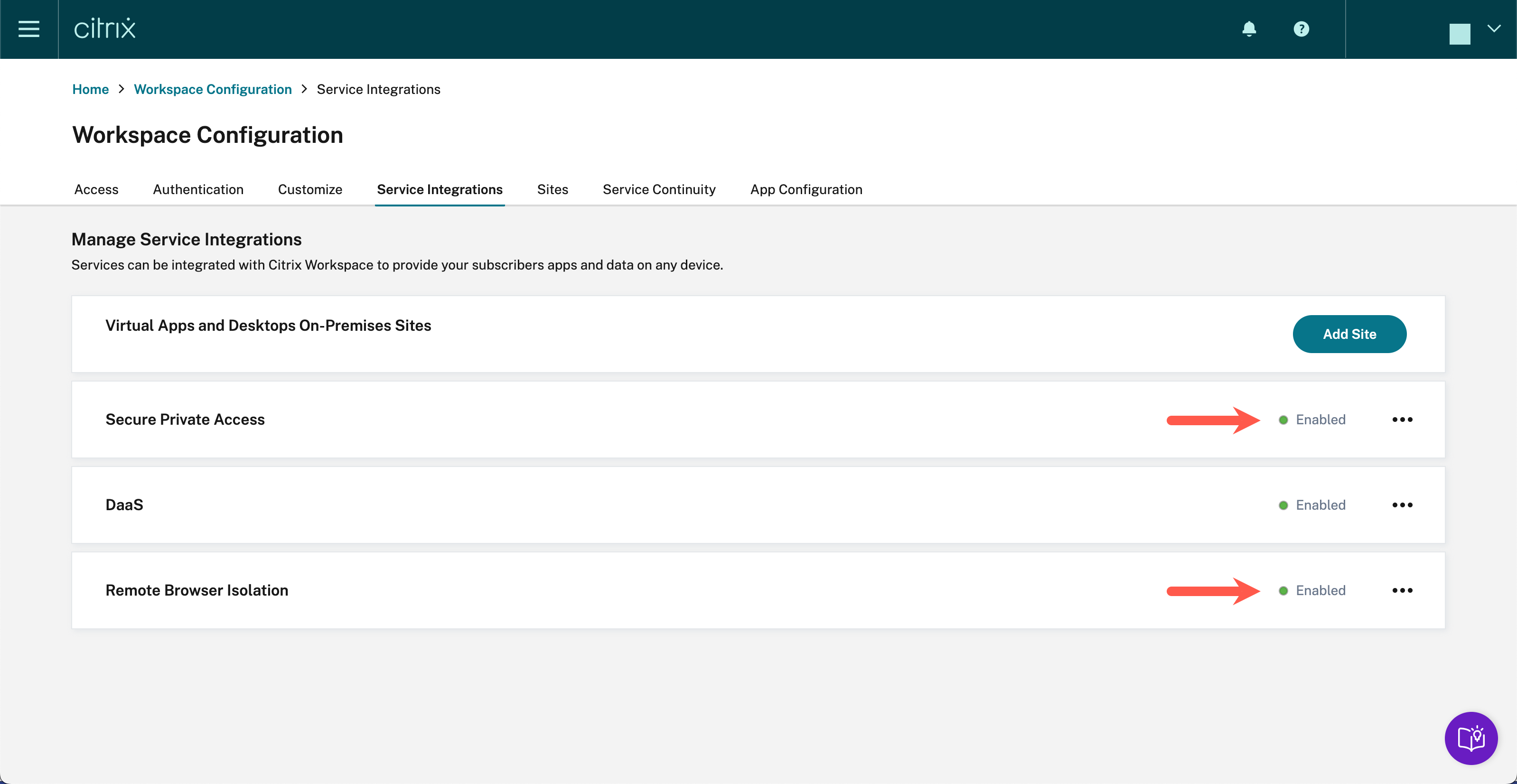Click the Add Site button
This screenshot has height=784, width=1517.
click(1349, 334)
